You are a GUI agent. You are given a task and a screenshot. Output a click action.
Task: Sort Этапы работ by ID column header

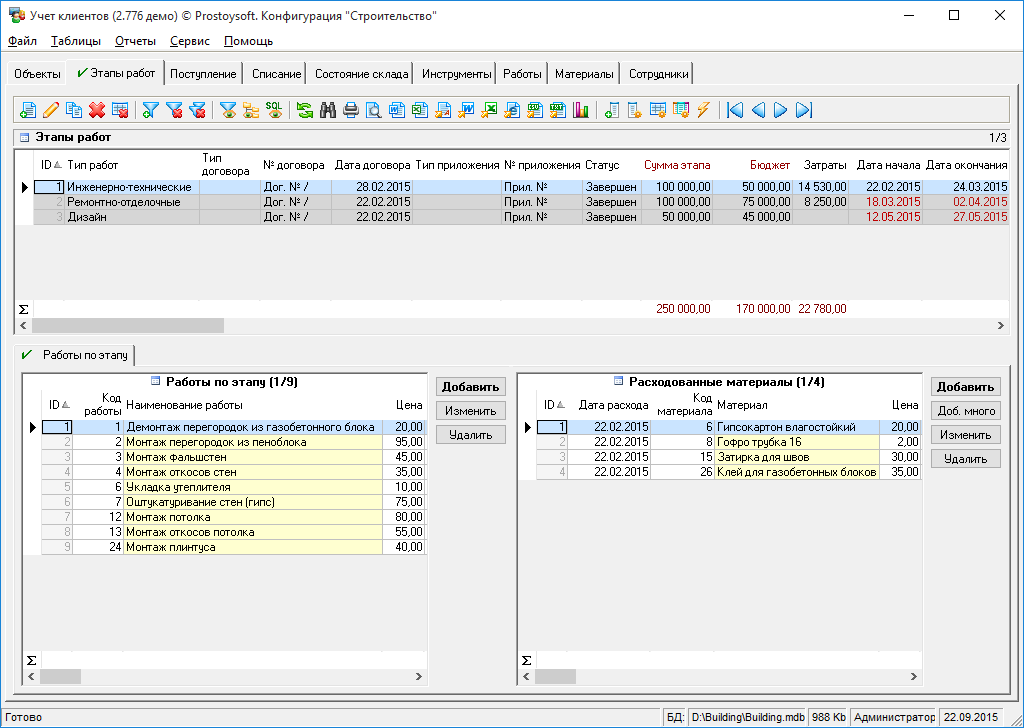pyautogui.click(x=50, y=165)
